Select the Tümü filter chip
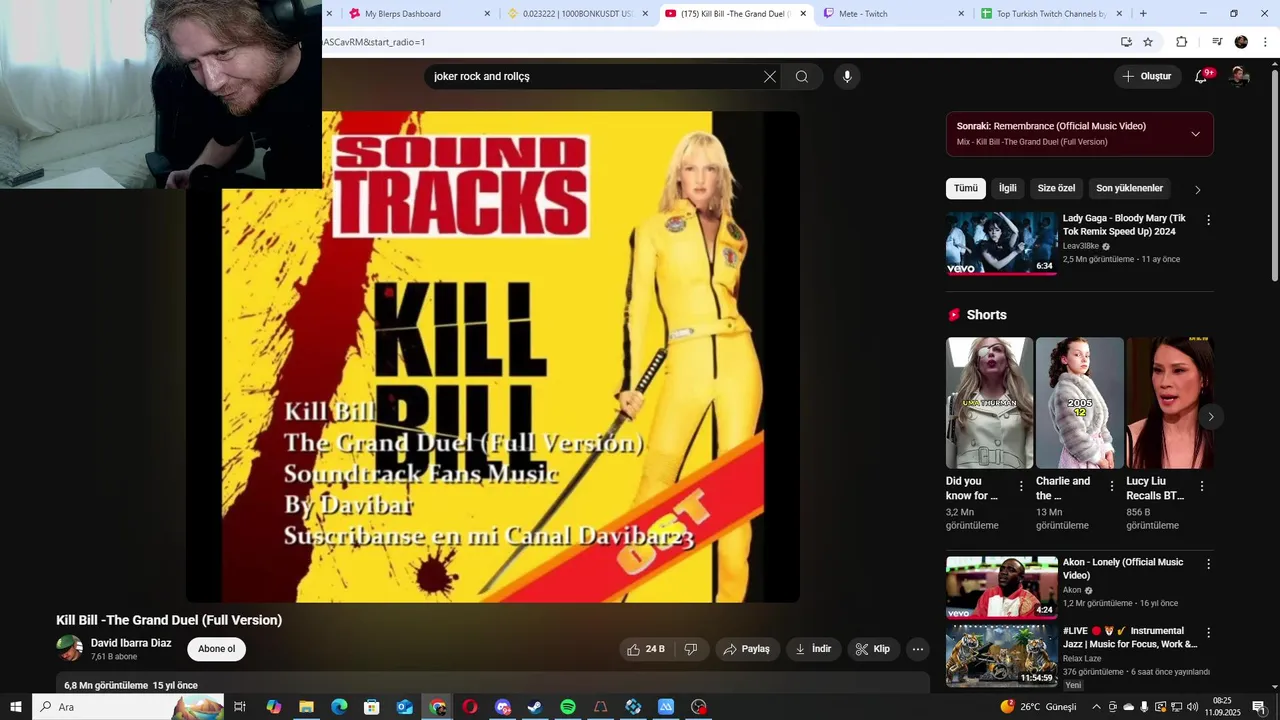 pyautogui.click(x=966, y=188)
